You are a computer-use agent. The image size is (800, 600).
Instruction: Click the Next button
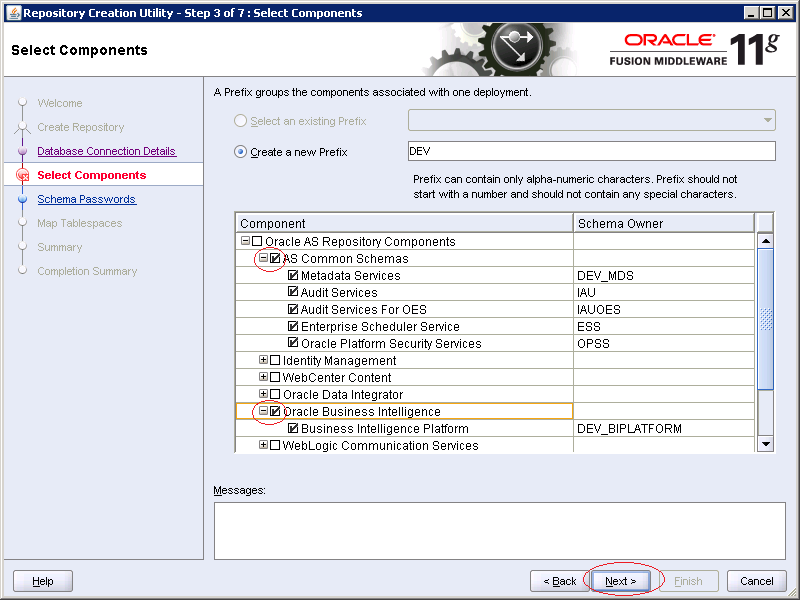[620, 581]
